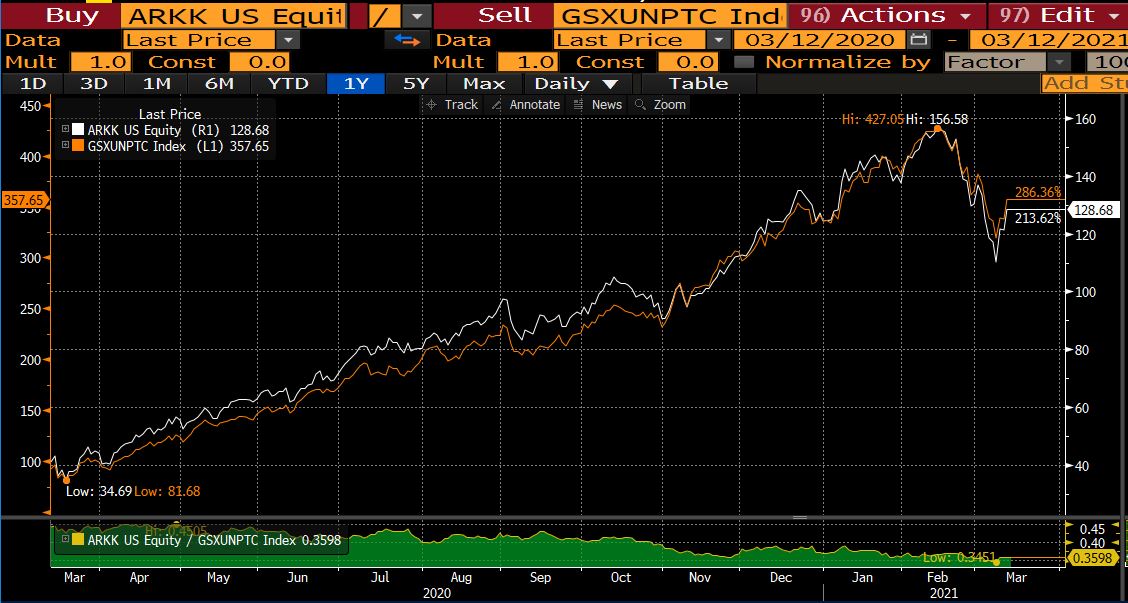This screenshot has height=603, width=1128.
Task: Click the 213.62% return label
Action: pyautogui.click(x=1038, y=218)
